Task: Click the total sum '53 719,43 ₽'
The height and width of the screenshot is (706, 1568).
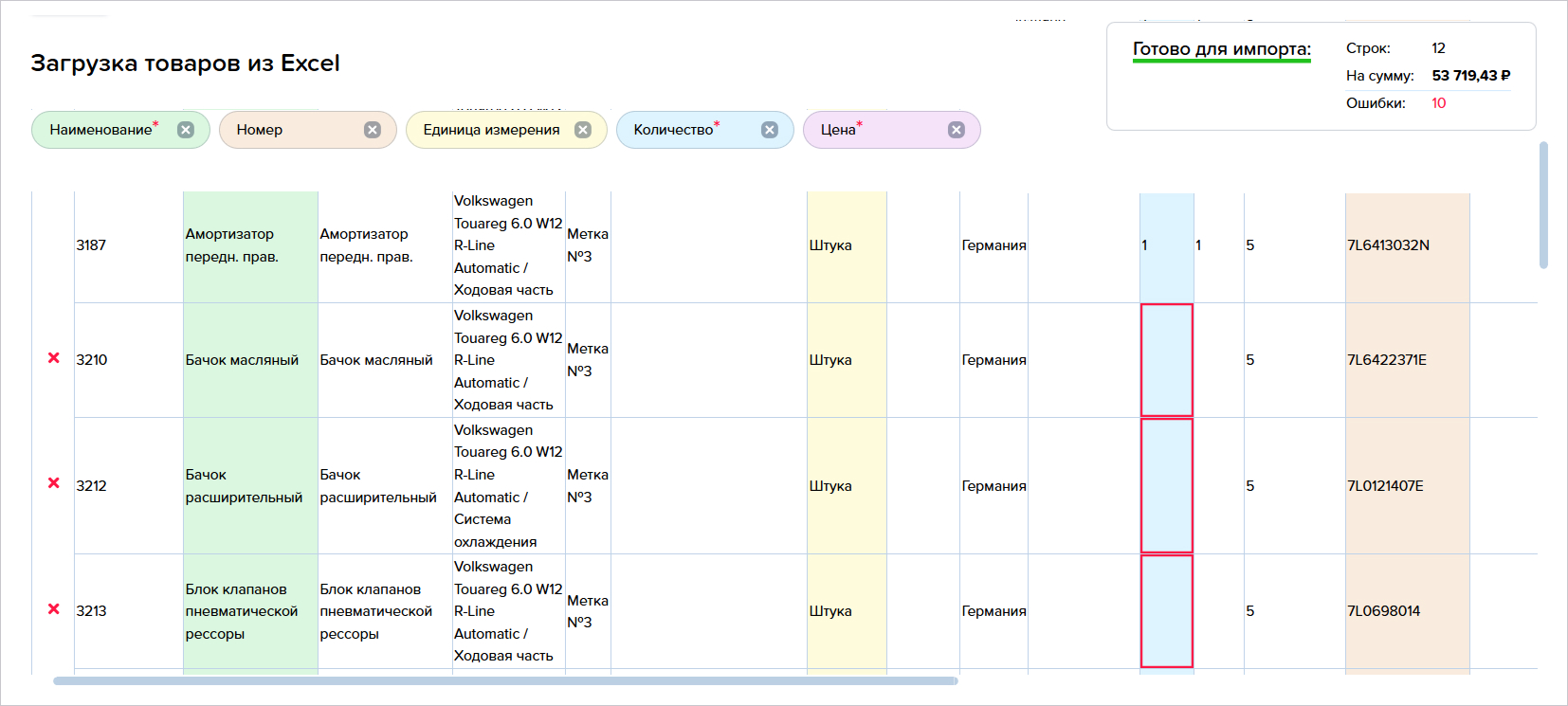Action: pos(1470,76)
